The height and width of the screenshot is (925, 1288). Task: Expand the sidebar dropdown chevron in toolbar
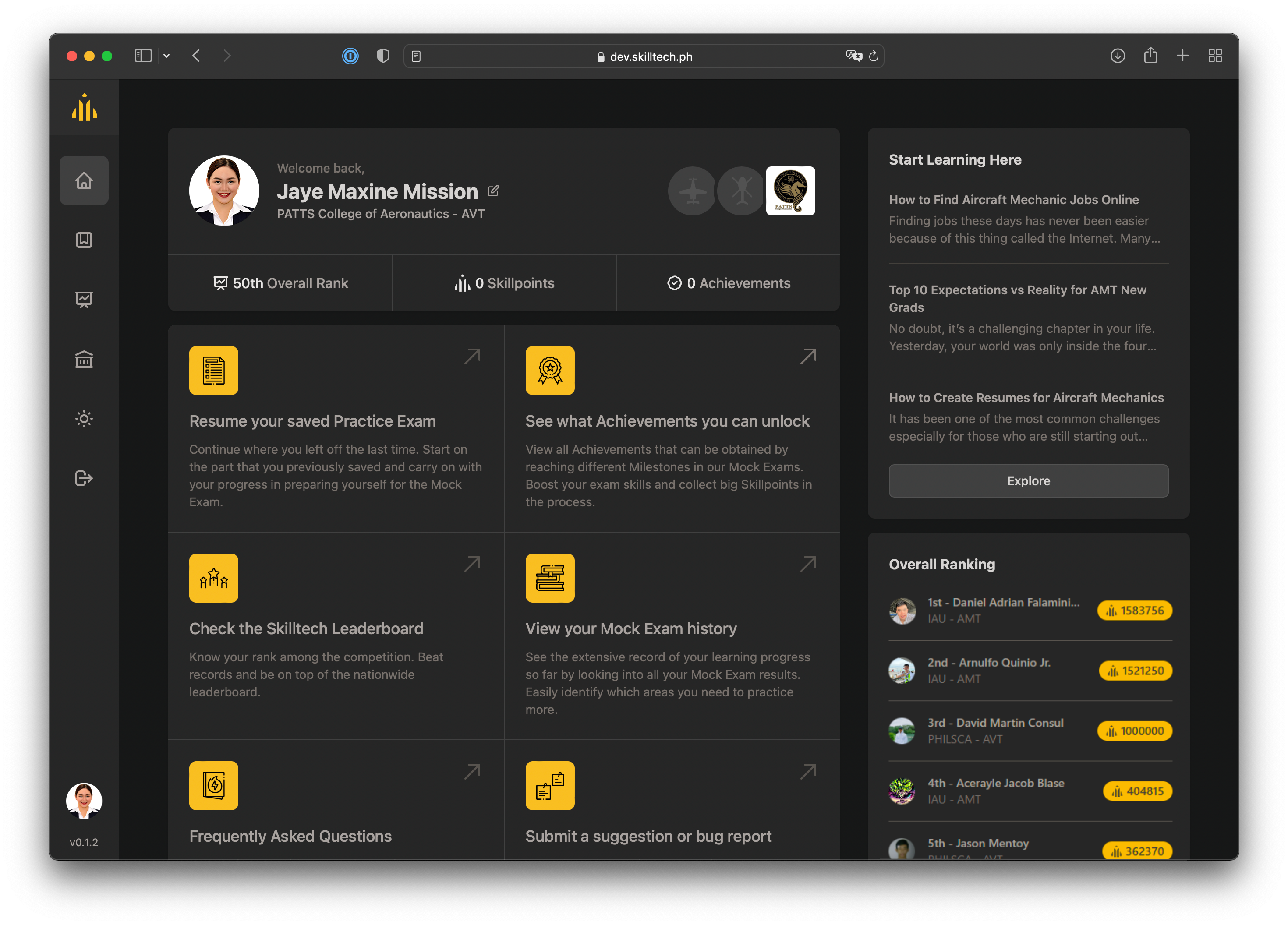point(166,56)
